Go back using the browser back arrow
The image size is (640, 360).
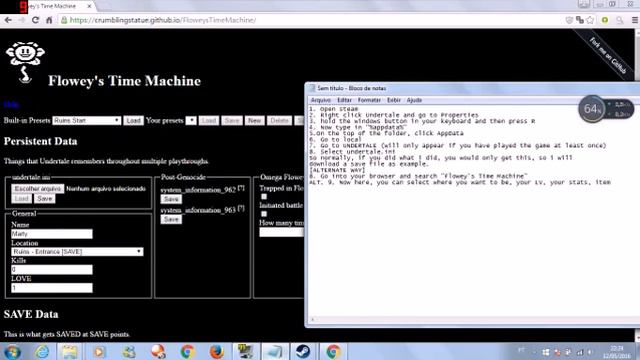(8, 20)
